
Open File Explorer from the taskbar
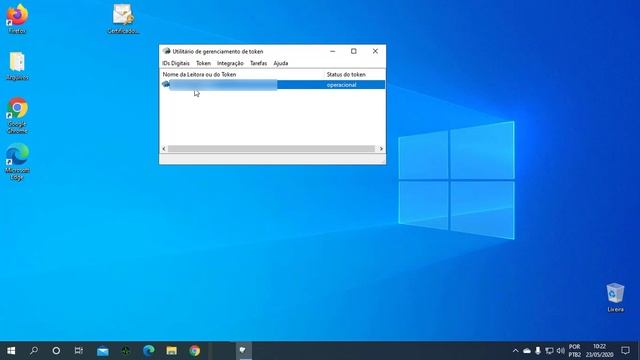click(171, 351)
